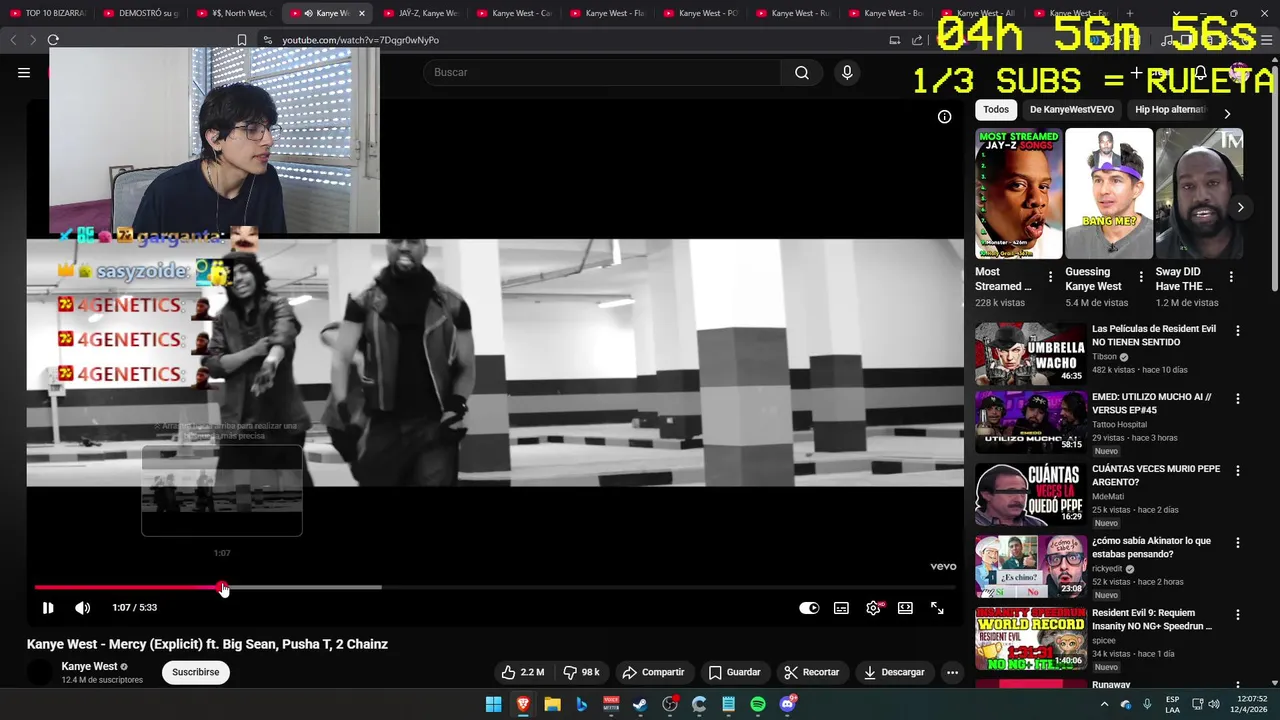The height and width of the screenshot is (720, 1280).
Task: Click the Recortar button
Action: (x=812, y=672)
